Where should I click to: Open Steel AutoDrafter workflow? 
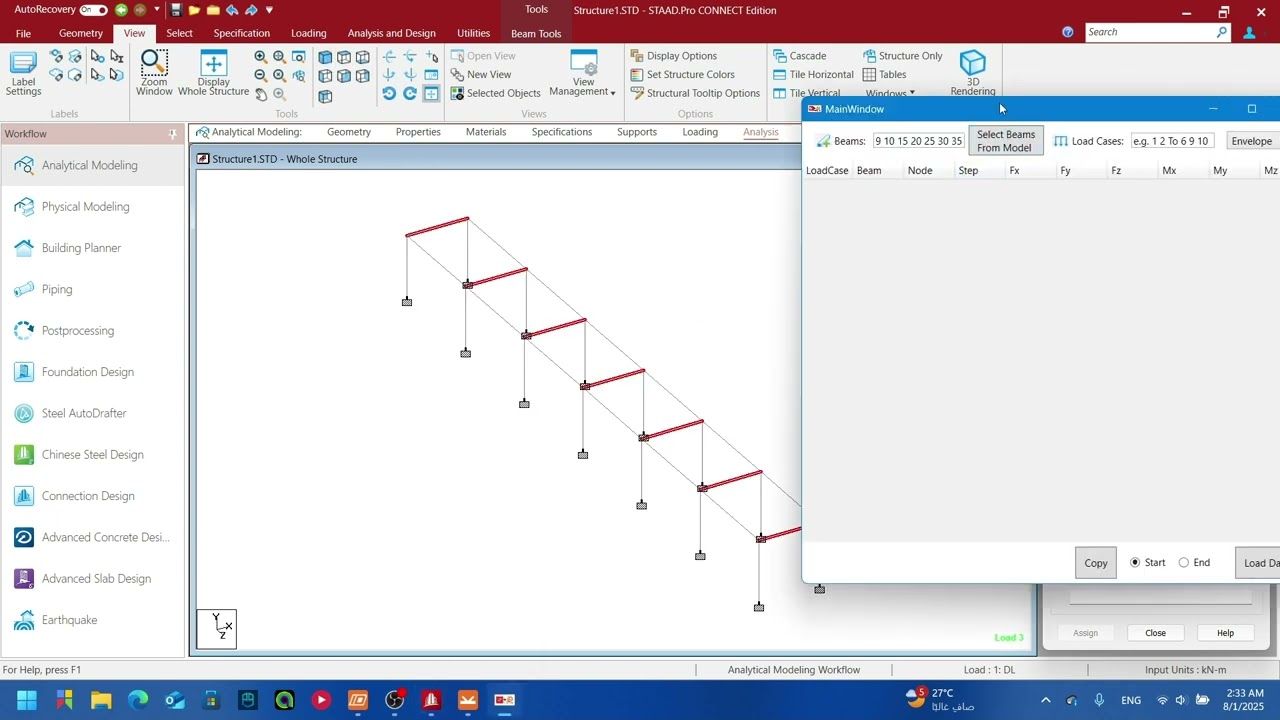[92, 413]
